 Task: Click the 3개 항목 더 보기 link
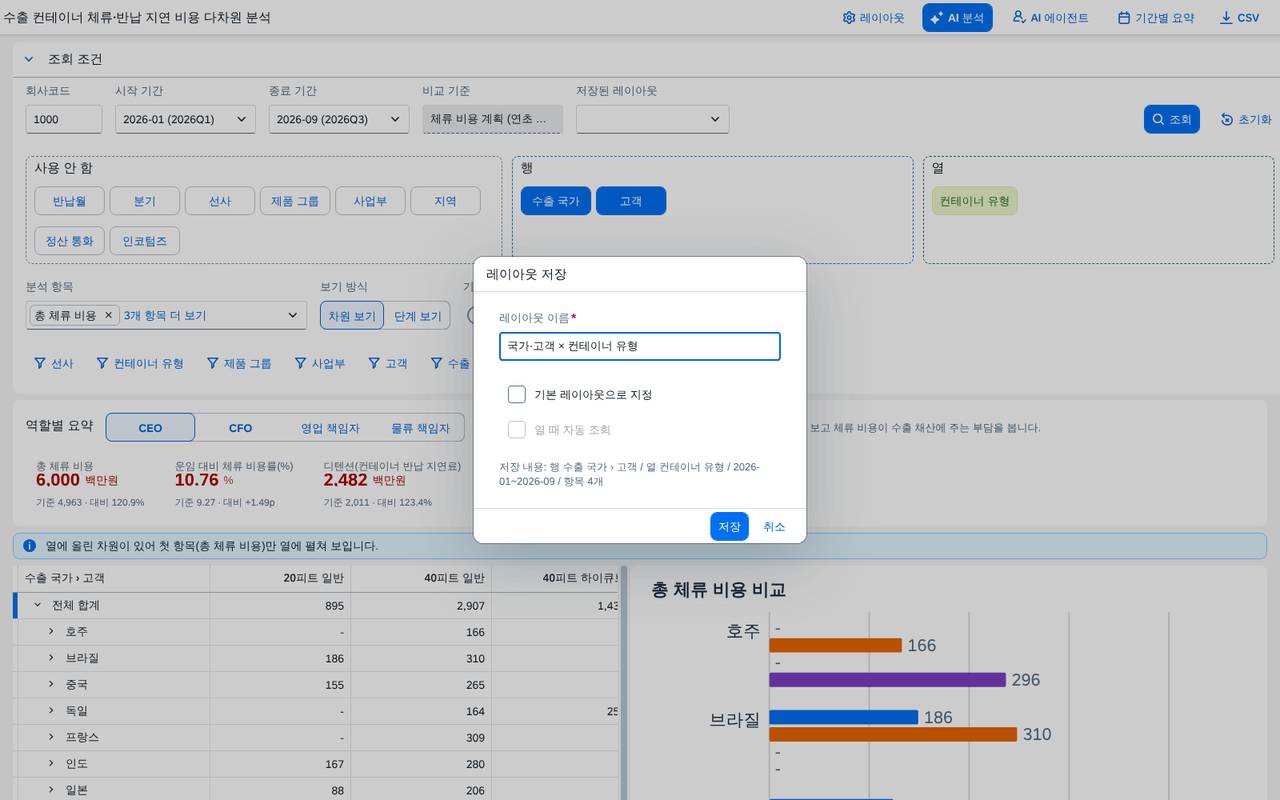click(x=165, y=315)
